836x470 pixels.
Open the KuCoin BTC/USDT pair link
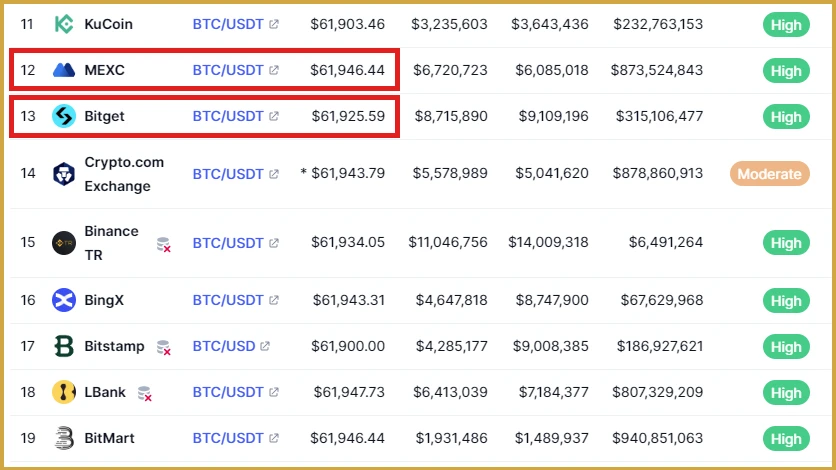coord(228,24)
